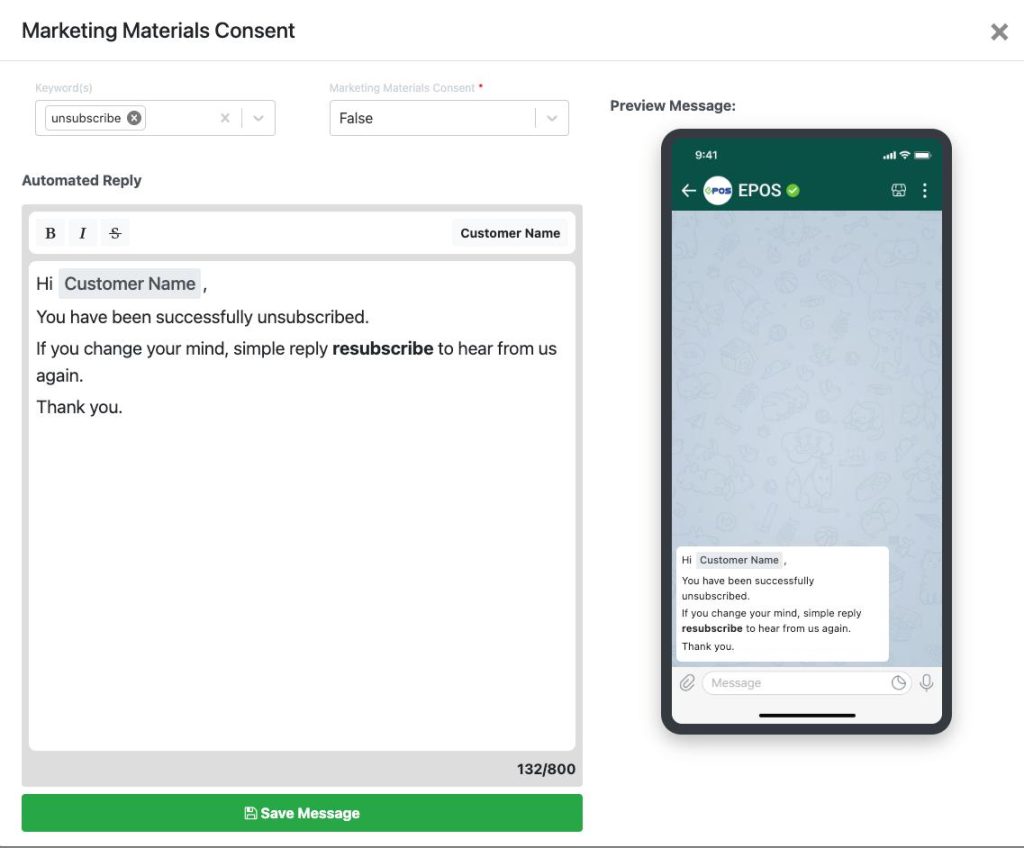Viewport: 1024px width, 848px height.
Task: Toggle italic formatting in the editor
Action: click(x=82, y=233)
